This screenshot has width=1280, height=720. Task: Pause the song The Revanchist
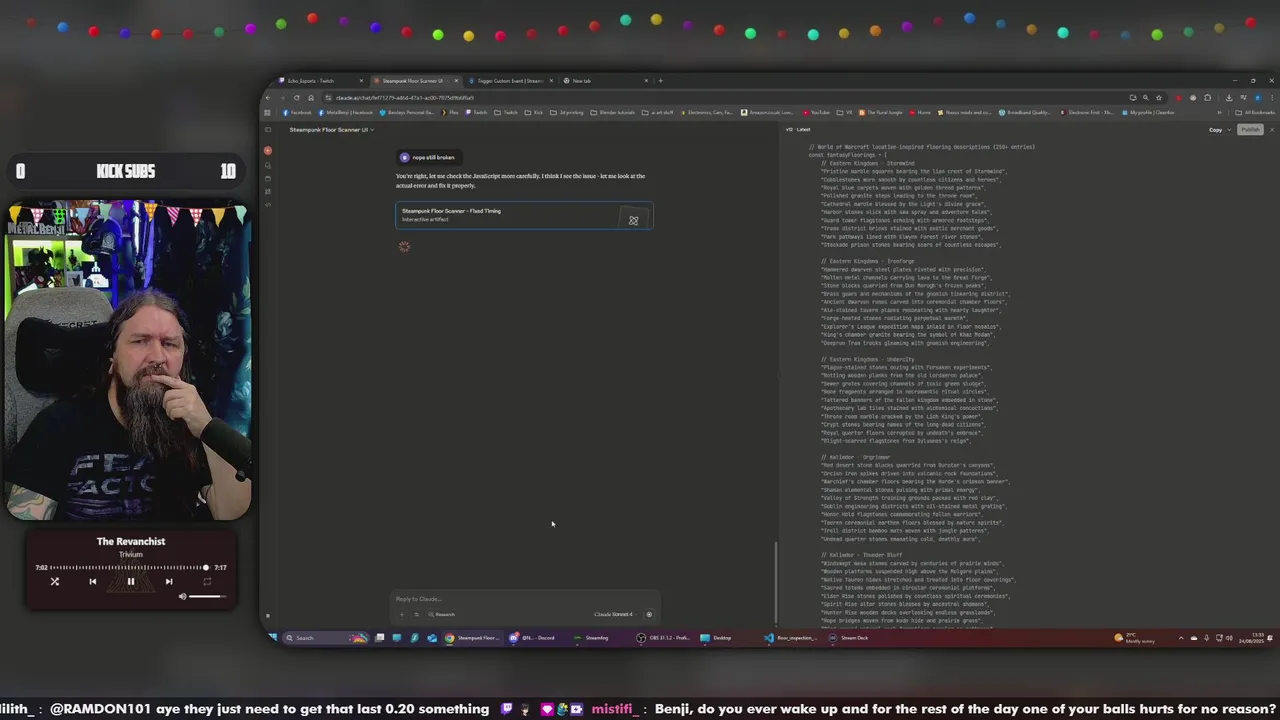click(130, 581)
